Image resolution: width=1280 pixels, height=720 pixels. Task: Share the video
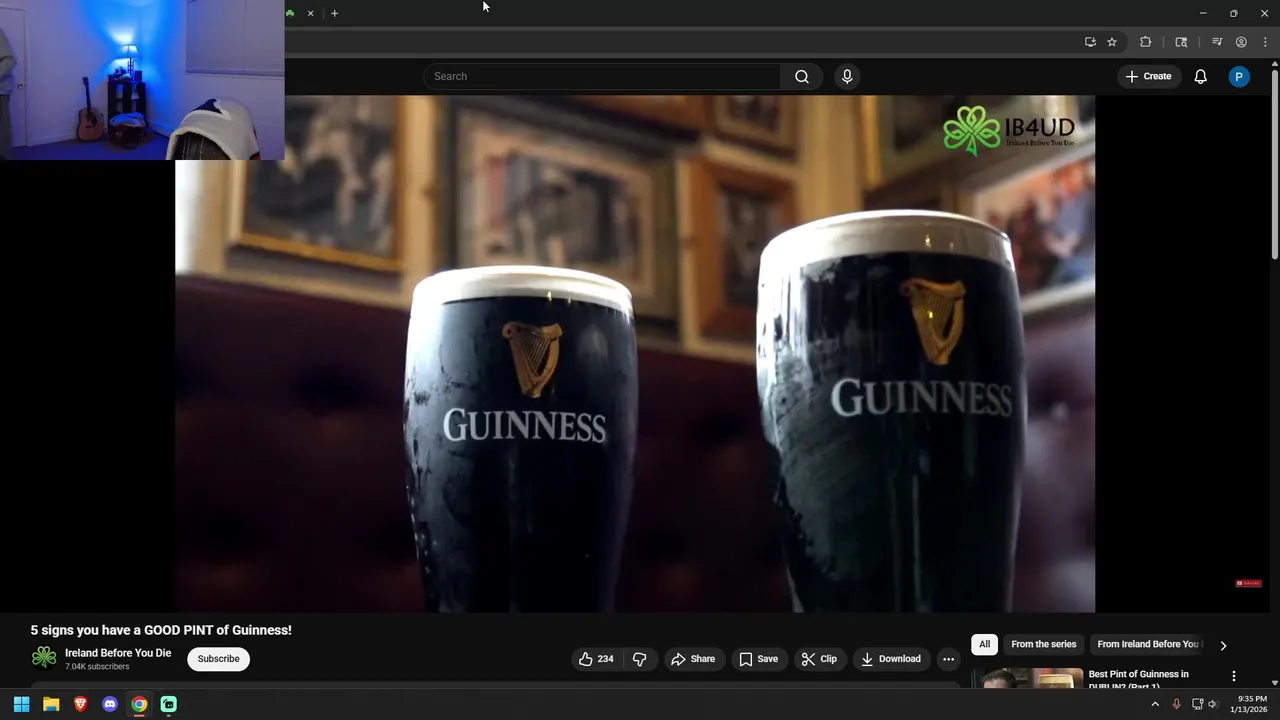pos(693,659)
